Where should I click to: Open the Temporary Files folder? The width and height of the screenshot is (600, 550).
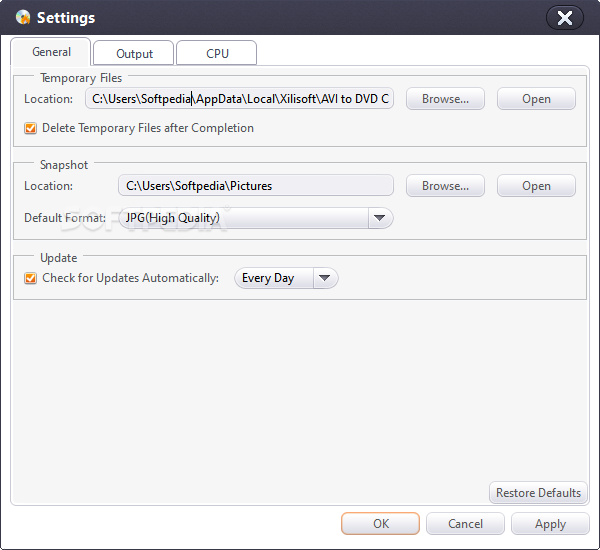tap(536, 99)
